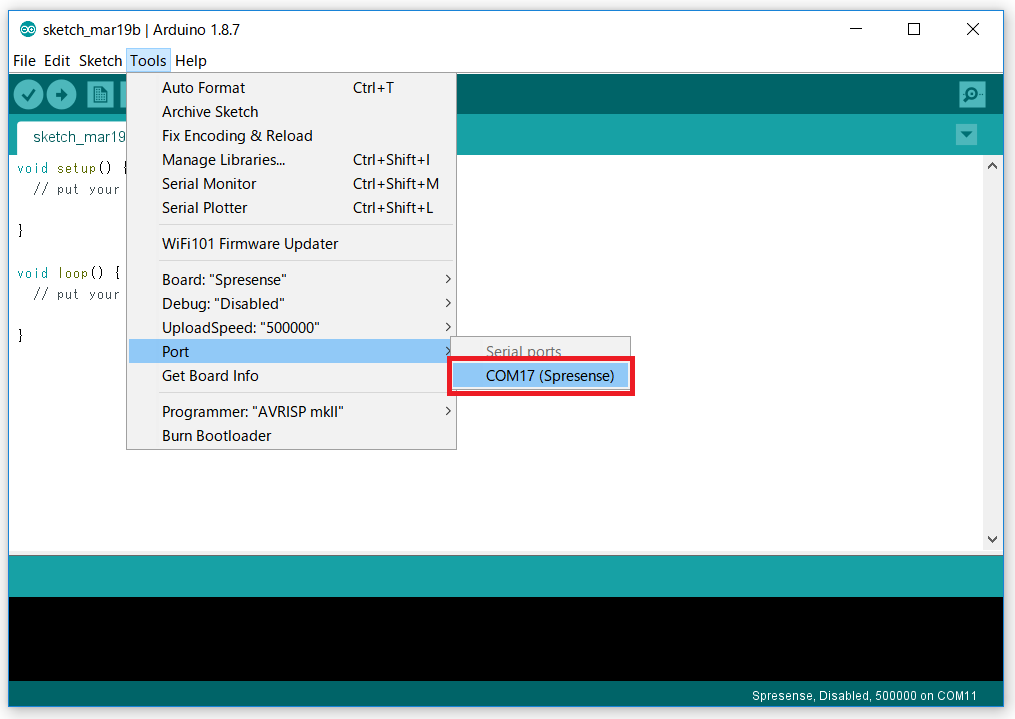This screenshot has width=1015, height=719.
Task: Click Get Board Info menu item
Action: (x=210, y=376)
